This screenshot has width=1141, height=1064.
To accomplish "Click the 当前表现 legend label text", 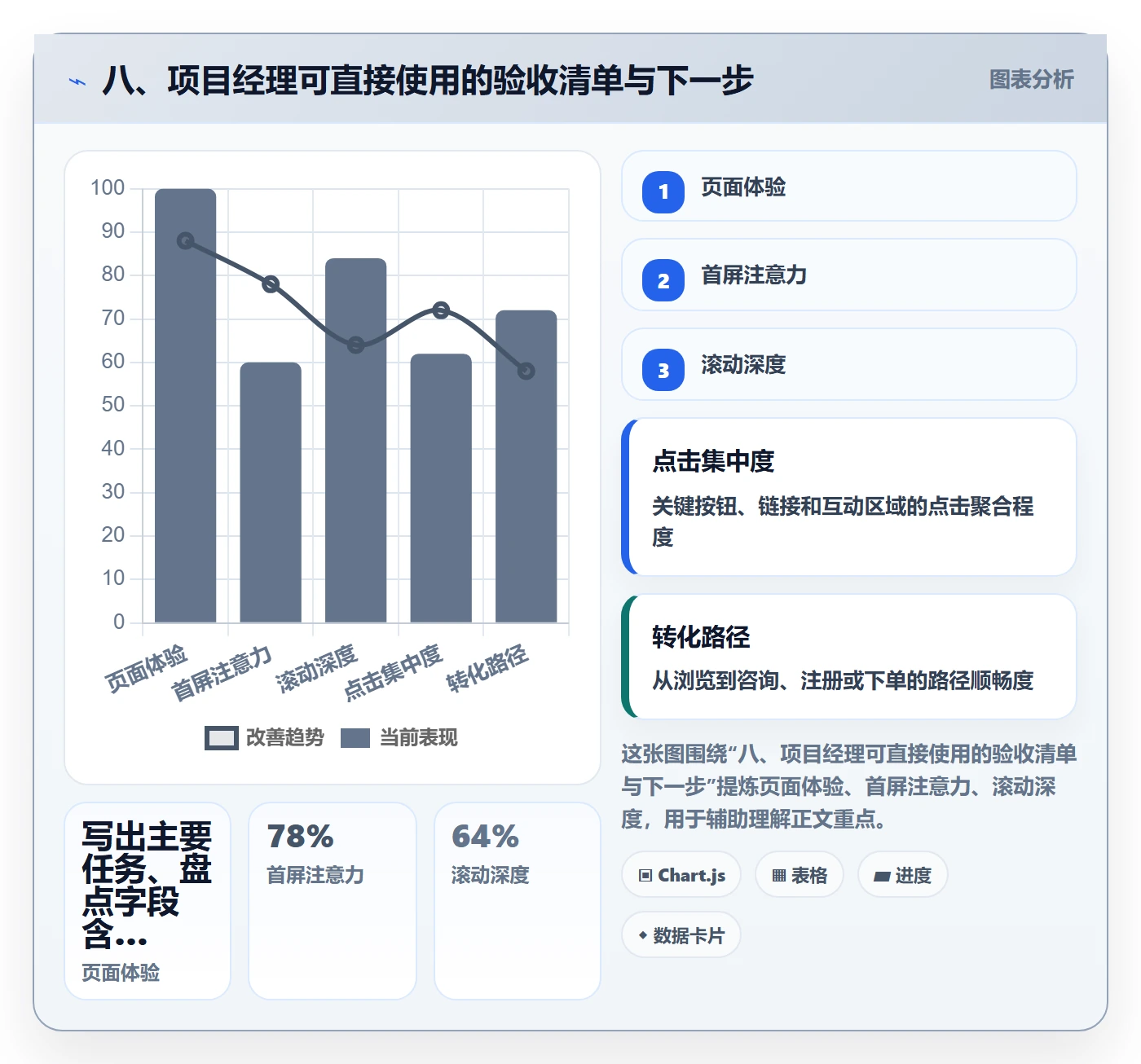I will 419,738.
